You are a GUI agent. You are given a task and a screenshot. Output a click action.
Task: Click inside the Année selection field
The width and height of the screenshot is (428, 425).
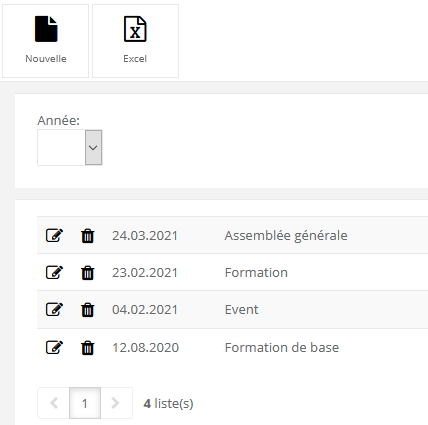click(x=61, y=148)
